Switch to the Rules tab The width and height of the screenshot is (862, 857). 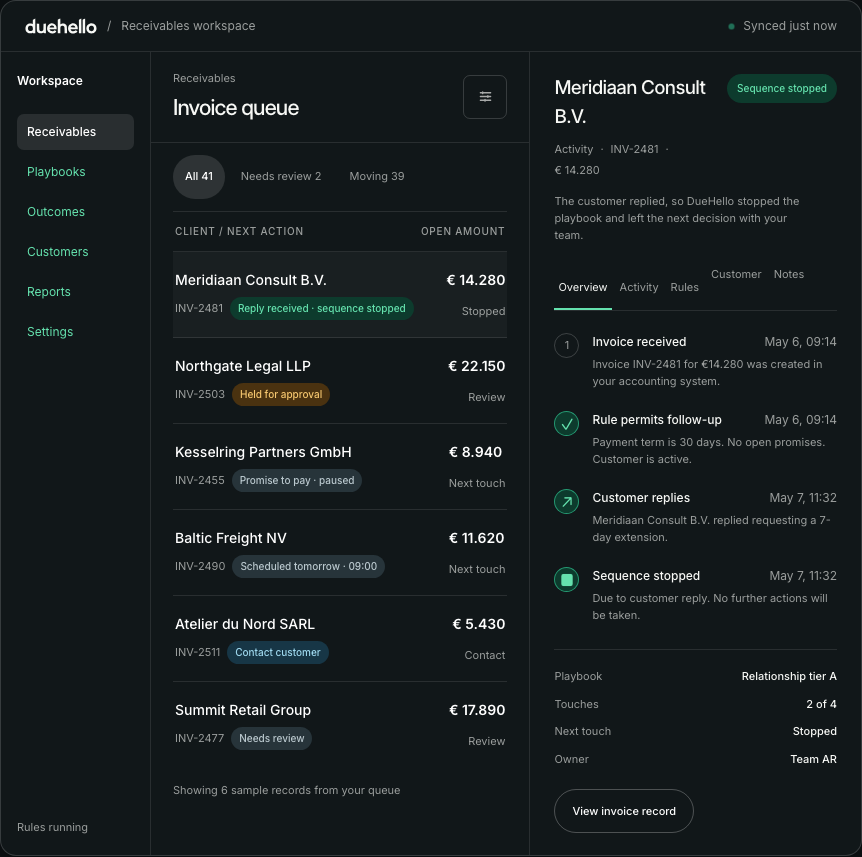684,287
